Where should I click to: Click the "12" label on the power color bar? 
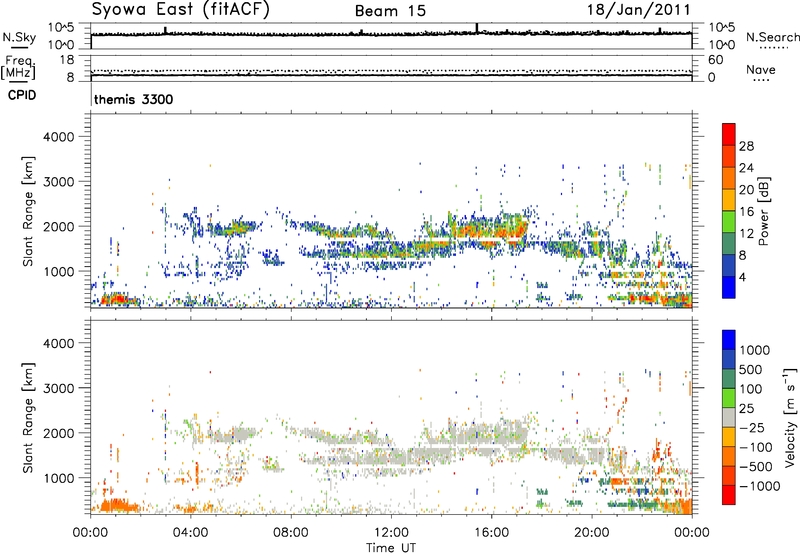(x=746, y=234)
